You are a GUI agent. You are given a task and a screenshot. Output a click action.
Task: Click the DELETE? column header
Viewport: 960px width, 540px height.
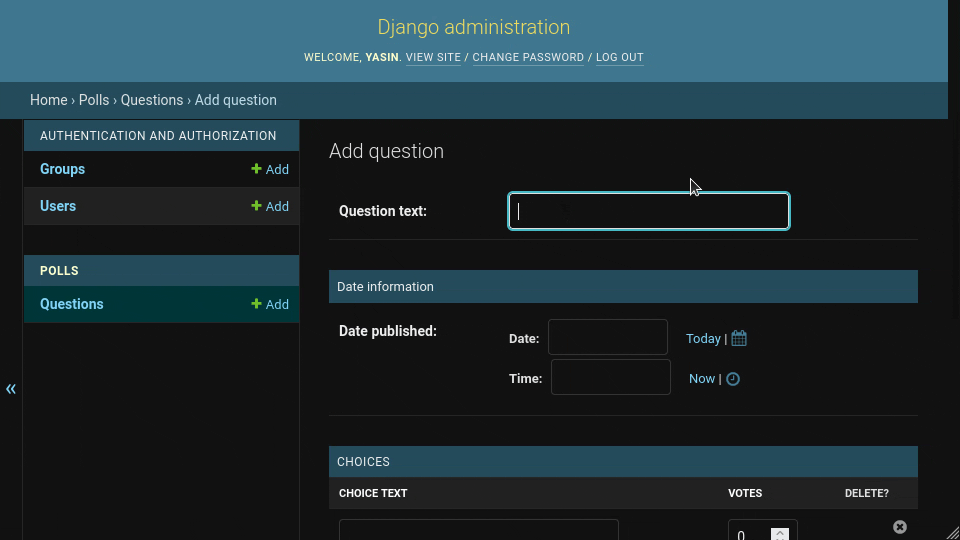coord(867,493)
